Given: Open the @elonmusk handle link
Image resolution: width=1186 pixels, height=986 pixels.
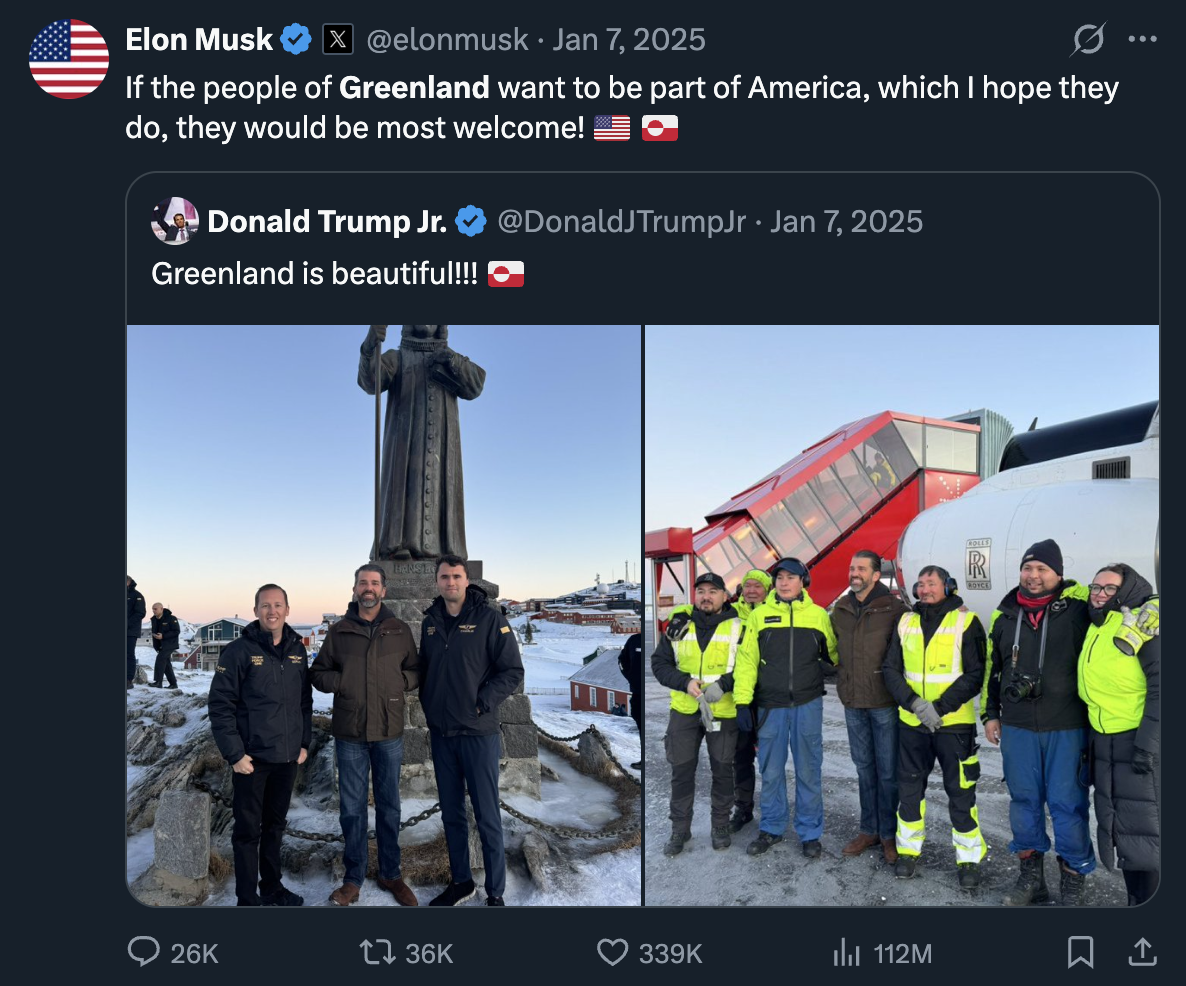Looking at the screenshot, I should pyautogui.click(x=446, y=40).
